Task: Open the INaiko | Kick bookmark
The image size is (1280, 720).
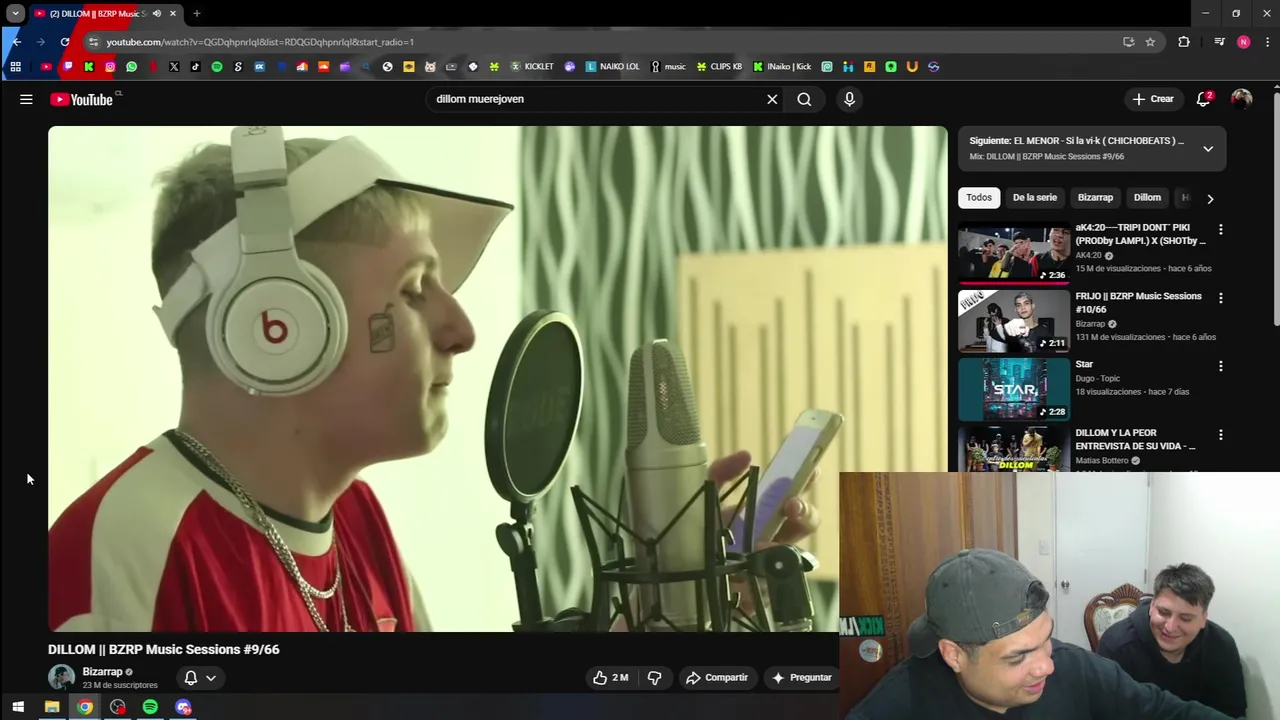Action: (782, 67)
